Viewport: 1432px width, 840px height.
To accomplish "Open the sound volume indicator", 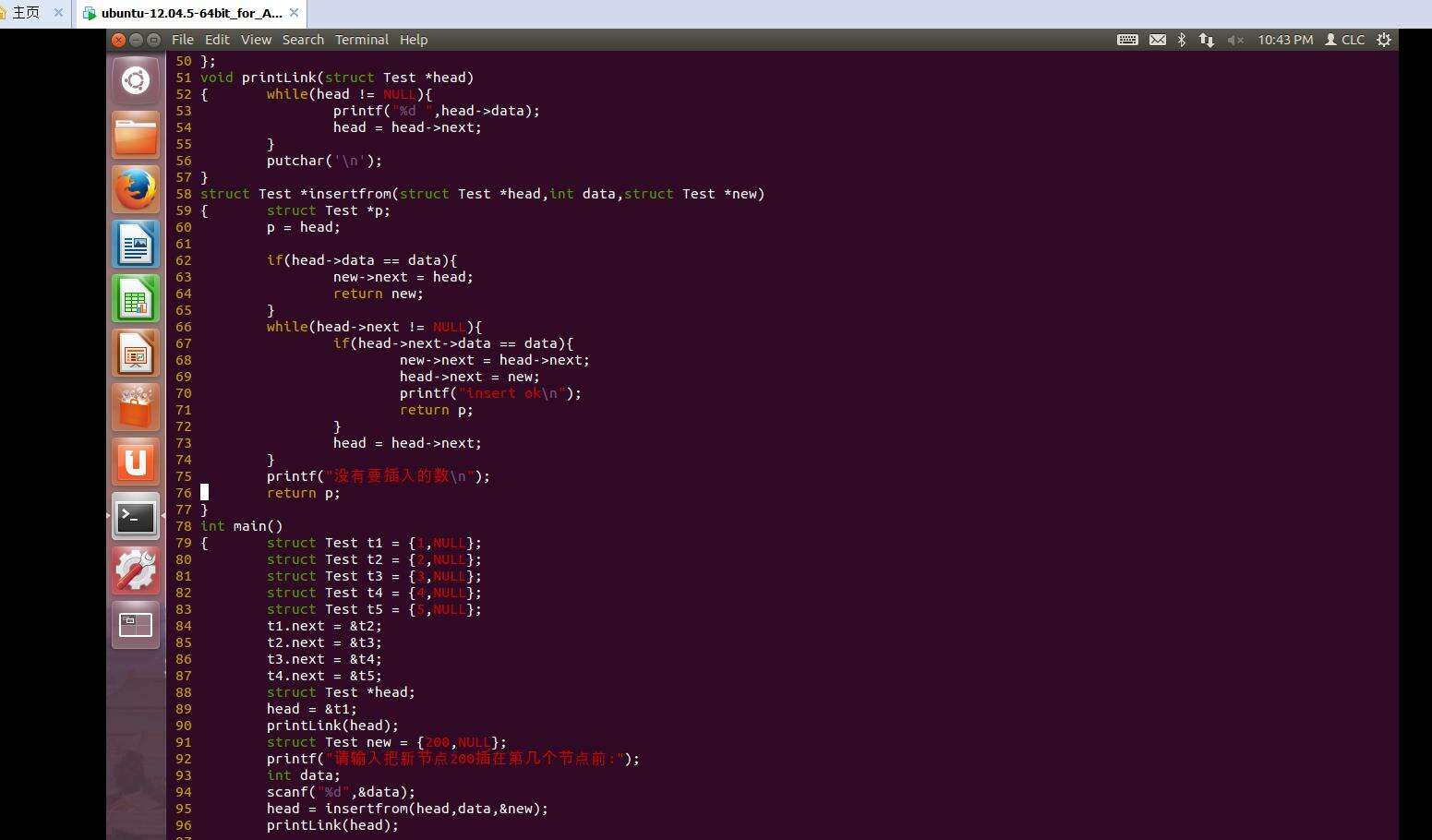I will pyautogui.click(x=1234, y=40).
